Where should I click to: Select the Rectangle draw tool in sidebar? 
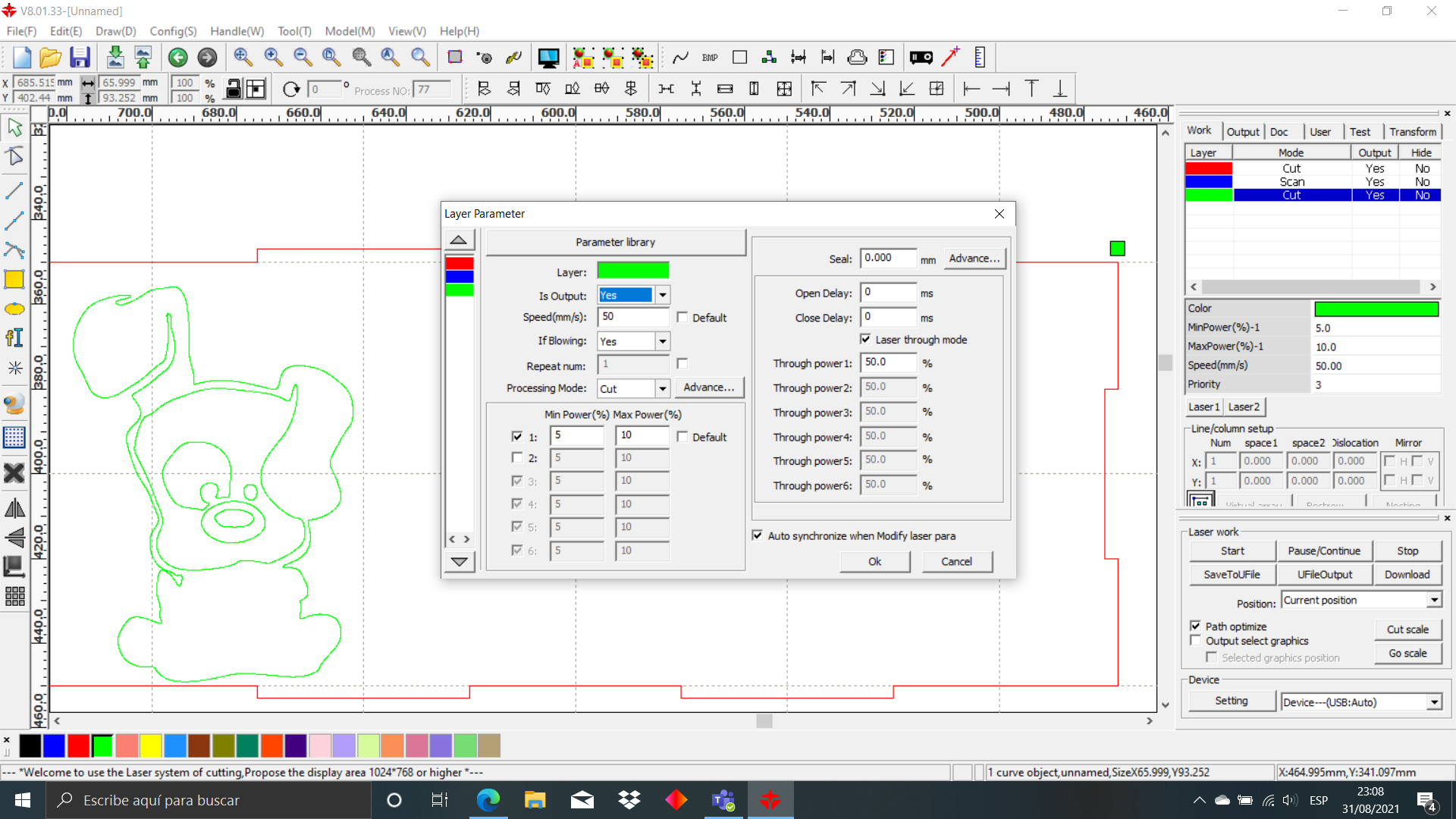14,279
